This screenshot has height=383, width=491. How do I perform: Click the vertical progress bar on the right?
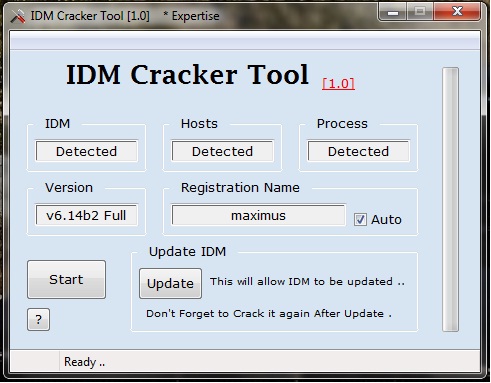coord(450,199)
